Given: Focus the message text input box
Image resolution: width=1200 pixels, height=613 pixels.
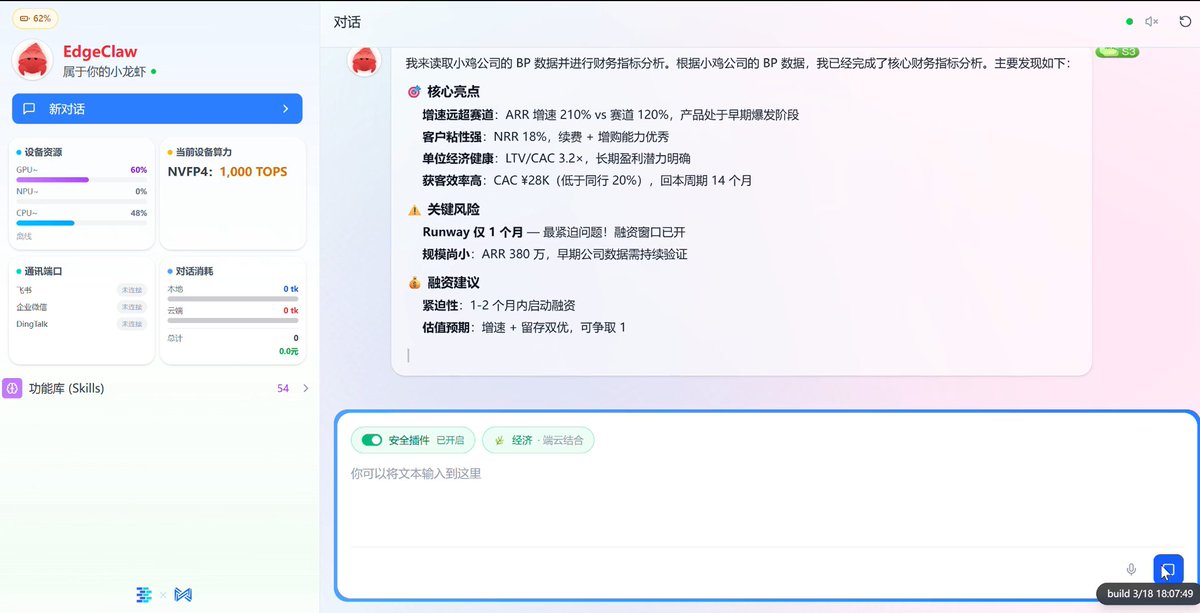Looking at the screenshot, I should click(x=765, y=505).
